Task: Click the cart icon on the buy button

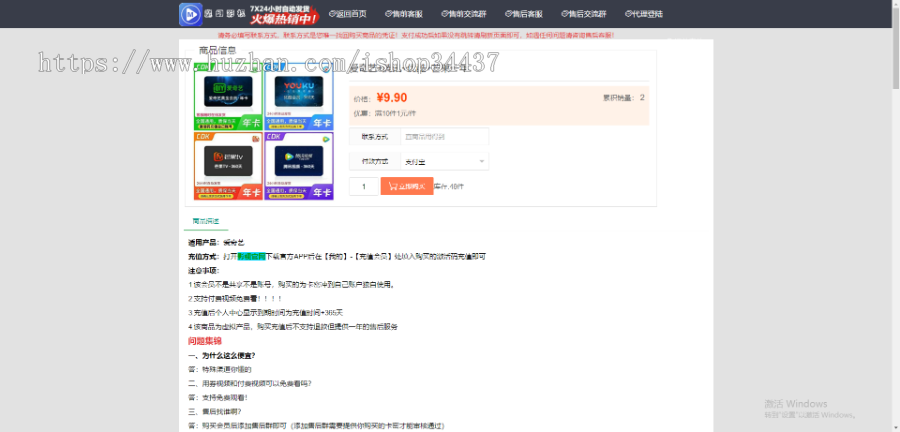Action: pyautogui.click(x=393, y=186)
